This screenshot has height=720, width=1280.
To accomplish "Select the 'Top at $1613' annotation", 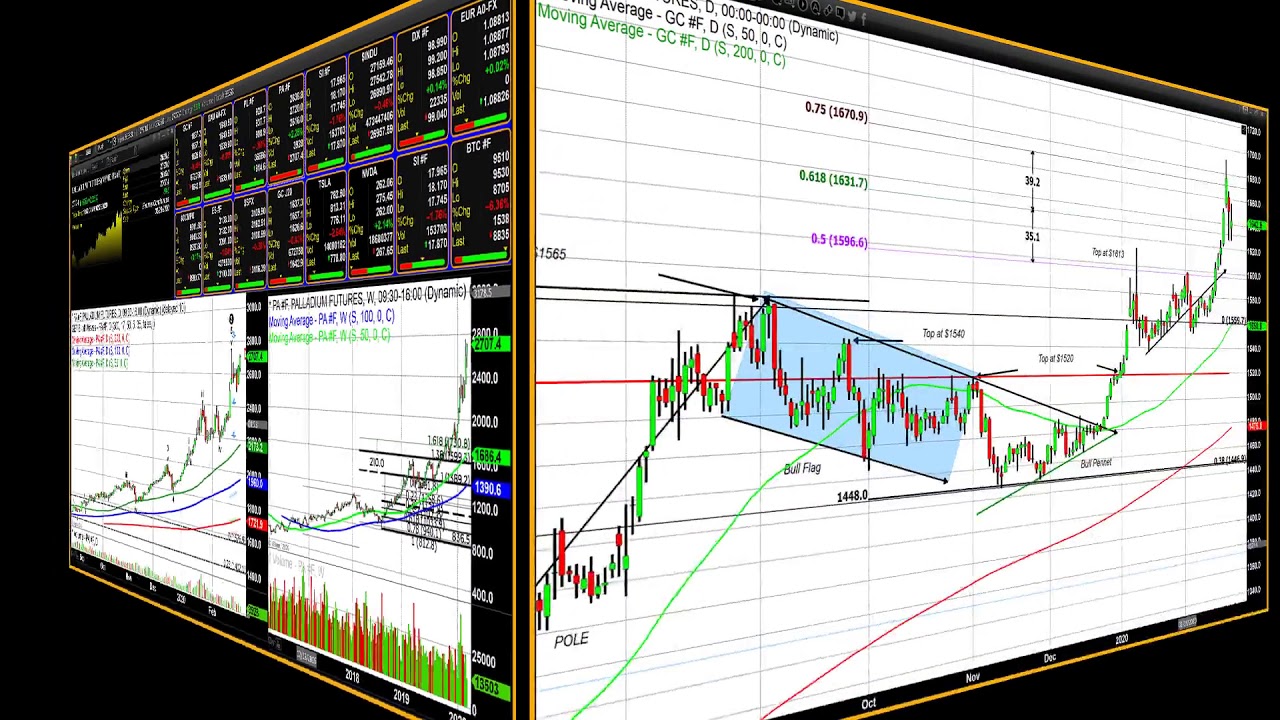I will tap(1108, 253).
